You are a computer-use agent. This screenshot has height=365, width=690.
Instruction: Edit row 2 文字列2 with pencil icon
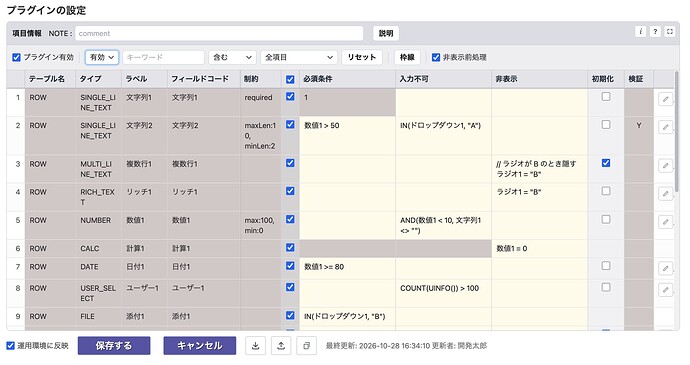pyautogui.click(x=665, y=127)
